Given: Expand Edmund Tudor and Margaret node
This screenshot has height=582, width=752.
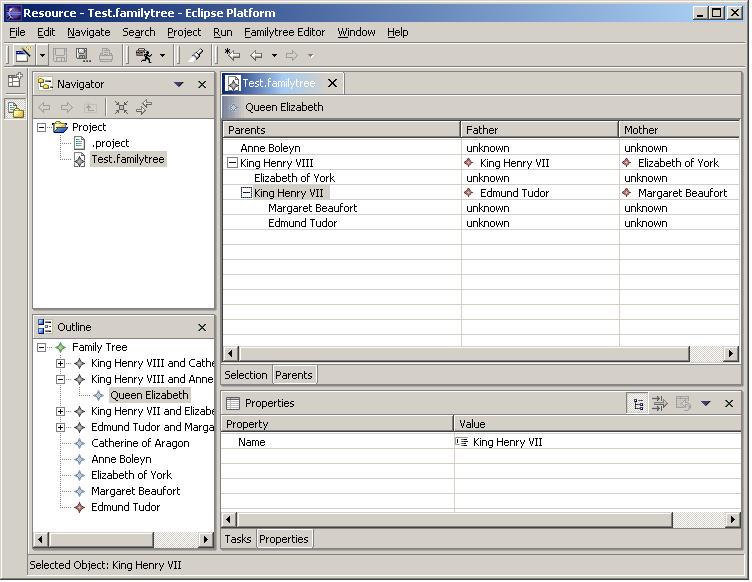Looking at the screenshot, I should (x=60, y=427).
